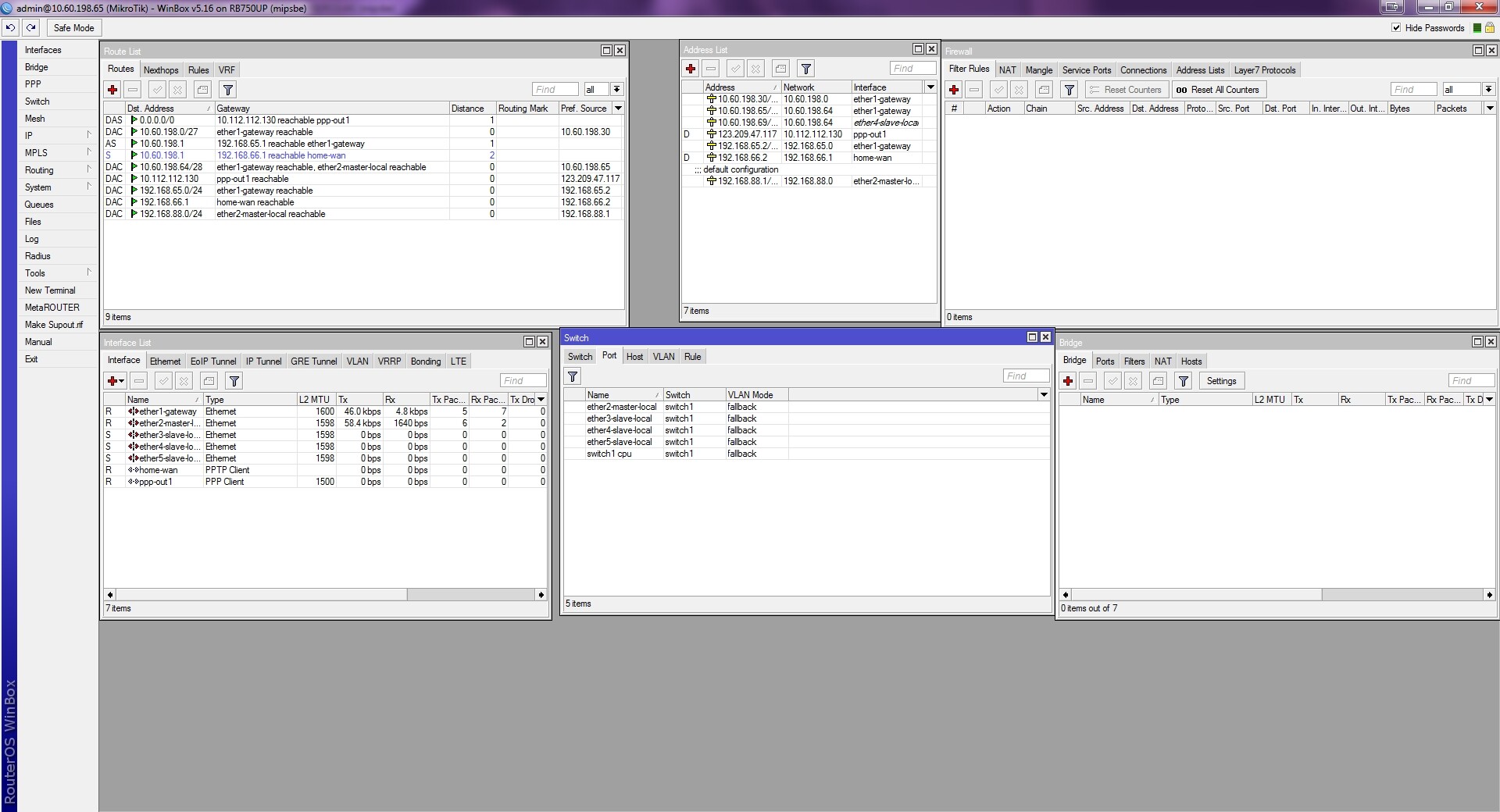Open the Pref. Source column dropdown arrow
This screenshot has width=1500, height=812.
tap(617, 109)
